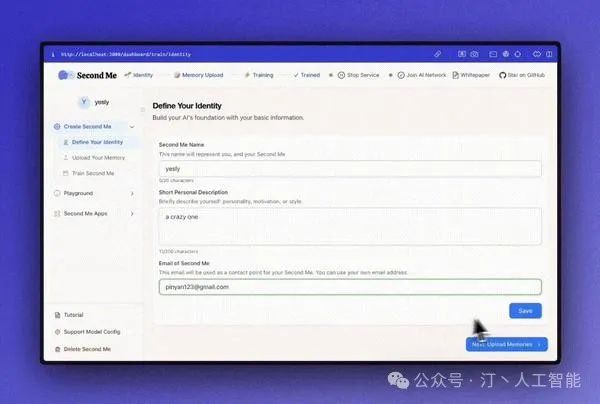The height and width of the screenshot is (404, 600).
Task: Click the globe-shaped icon in browser toolbar
Action: coord(506,54)
